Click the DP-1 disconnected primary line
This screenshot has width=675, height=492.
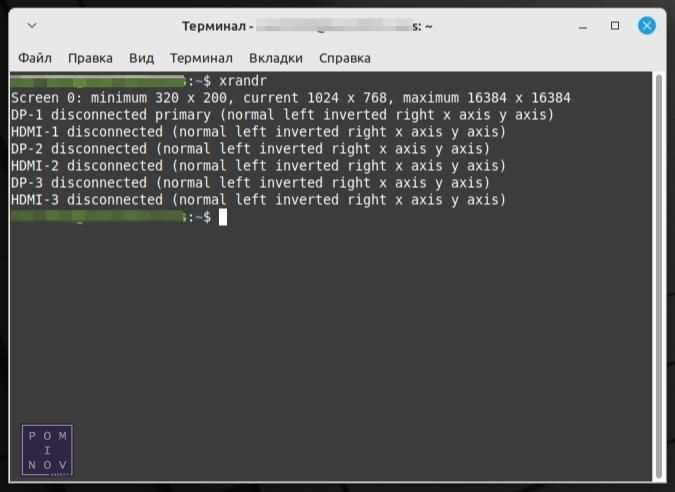(x=282, y=115)
